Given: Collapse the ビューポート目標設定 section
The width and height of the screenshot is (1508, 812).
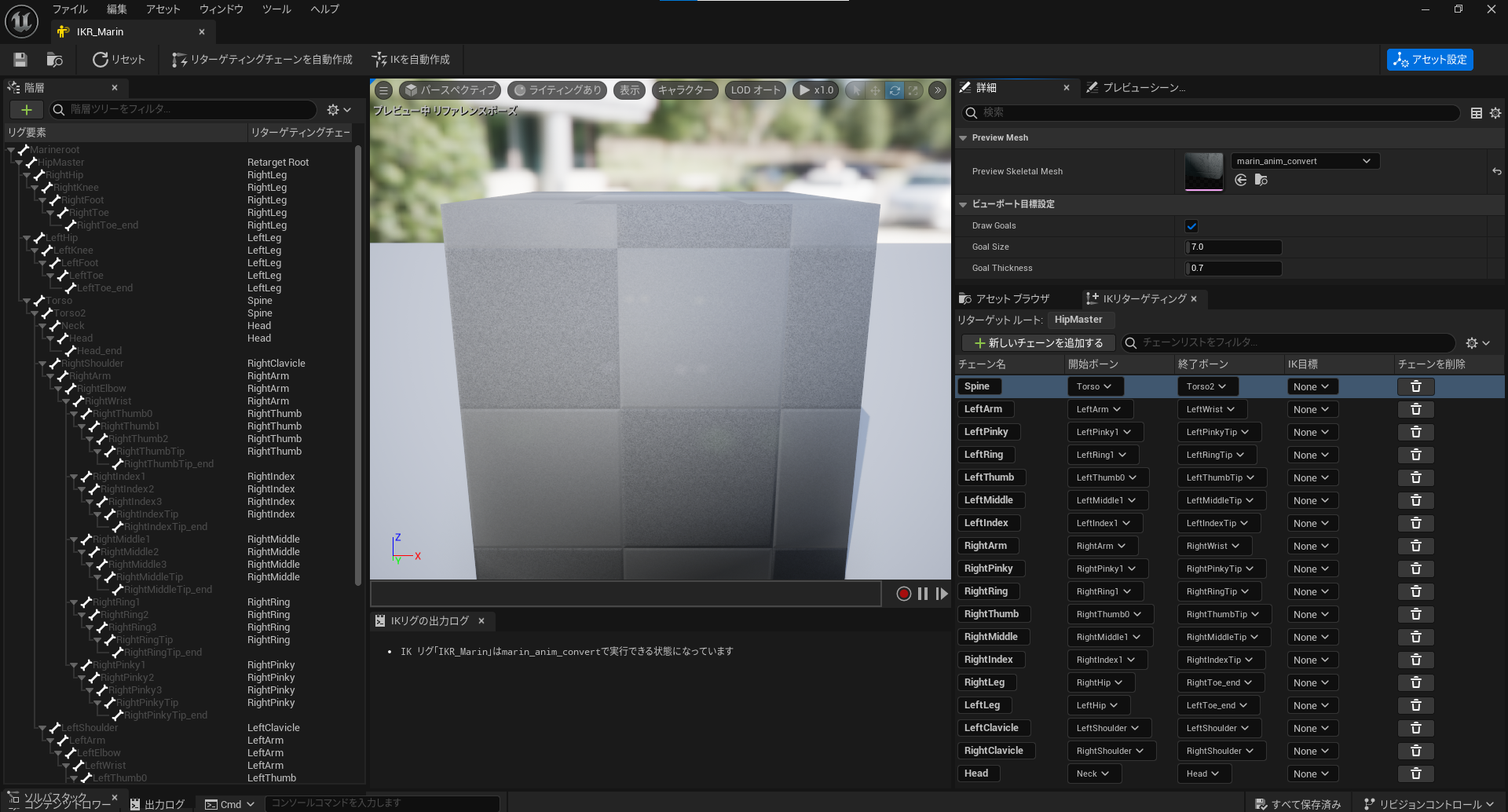Looking at the screenshot, I should click(963, 204).
